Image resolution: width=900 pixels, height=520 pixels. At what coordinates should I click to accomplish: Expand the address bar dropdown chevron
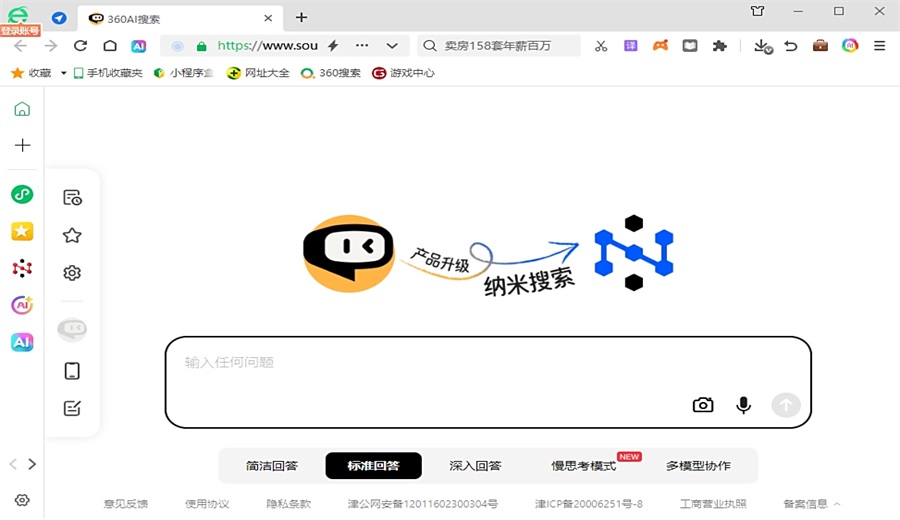pyautogui.click(x=392, y=46)
